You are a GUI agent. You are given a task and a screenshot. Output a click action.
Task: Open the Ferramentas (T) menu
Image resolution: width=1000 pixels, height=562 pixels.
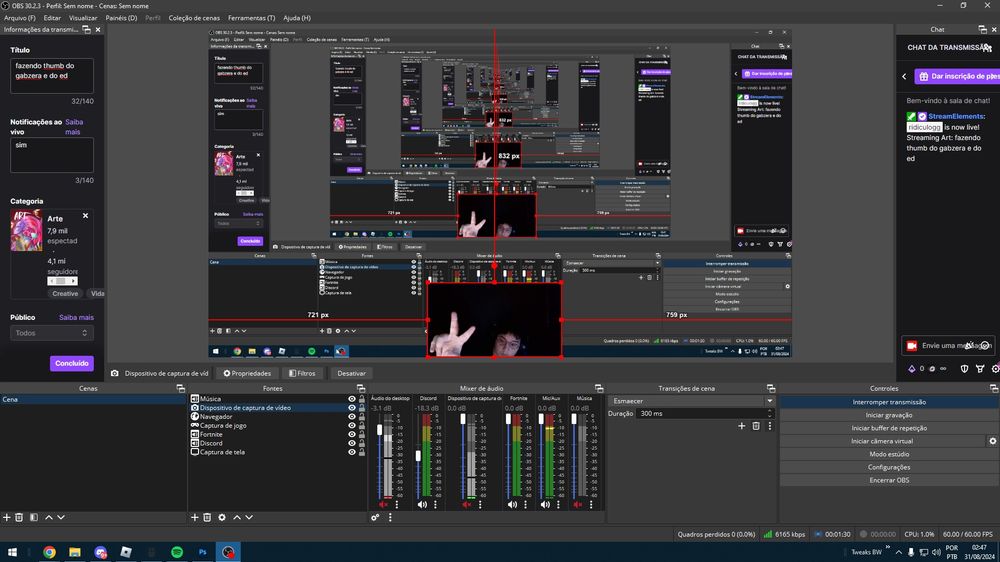[x=251, y=18]
